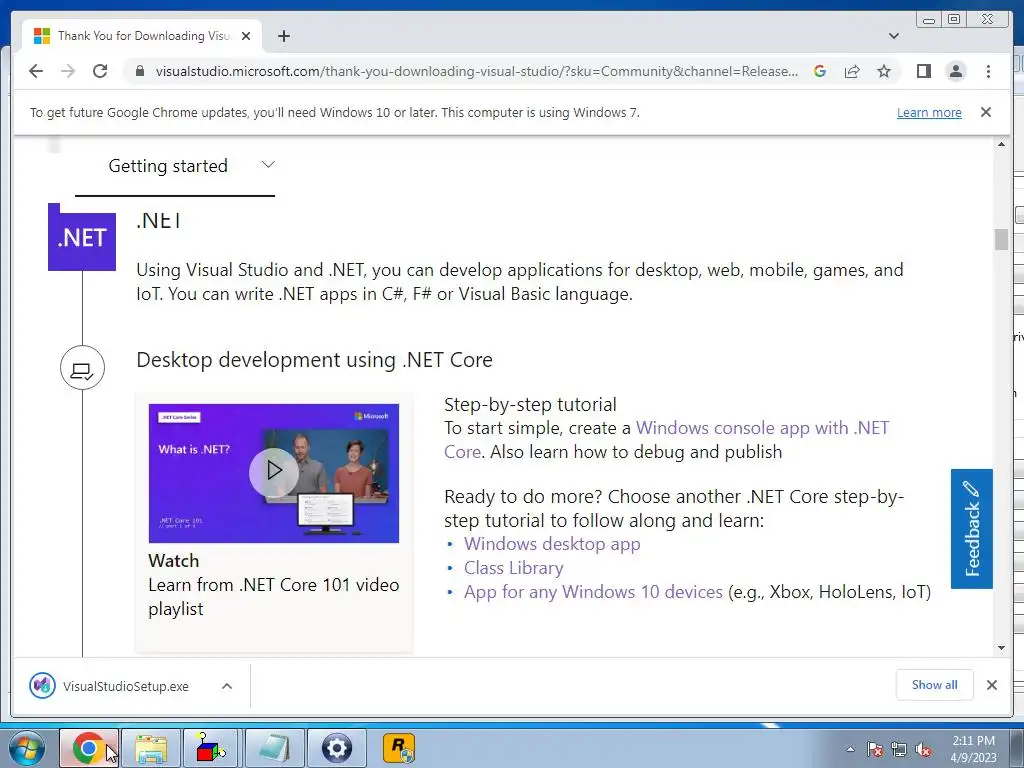Play the What is .NET video

click(274, 472)
